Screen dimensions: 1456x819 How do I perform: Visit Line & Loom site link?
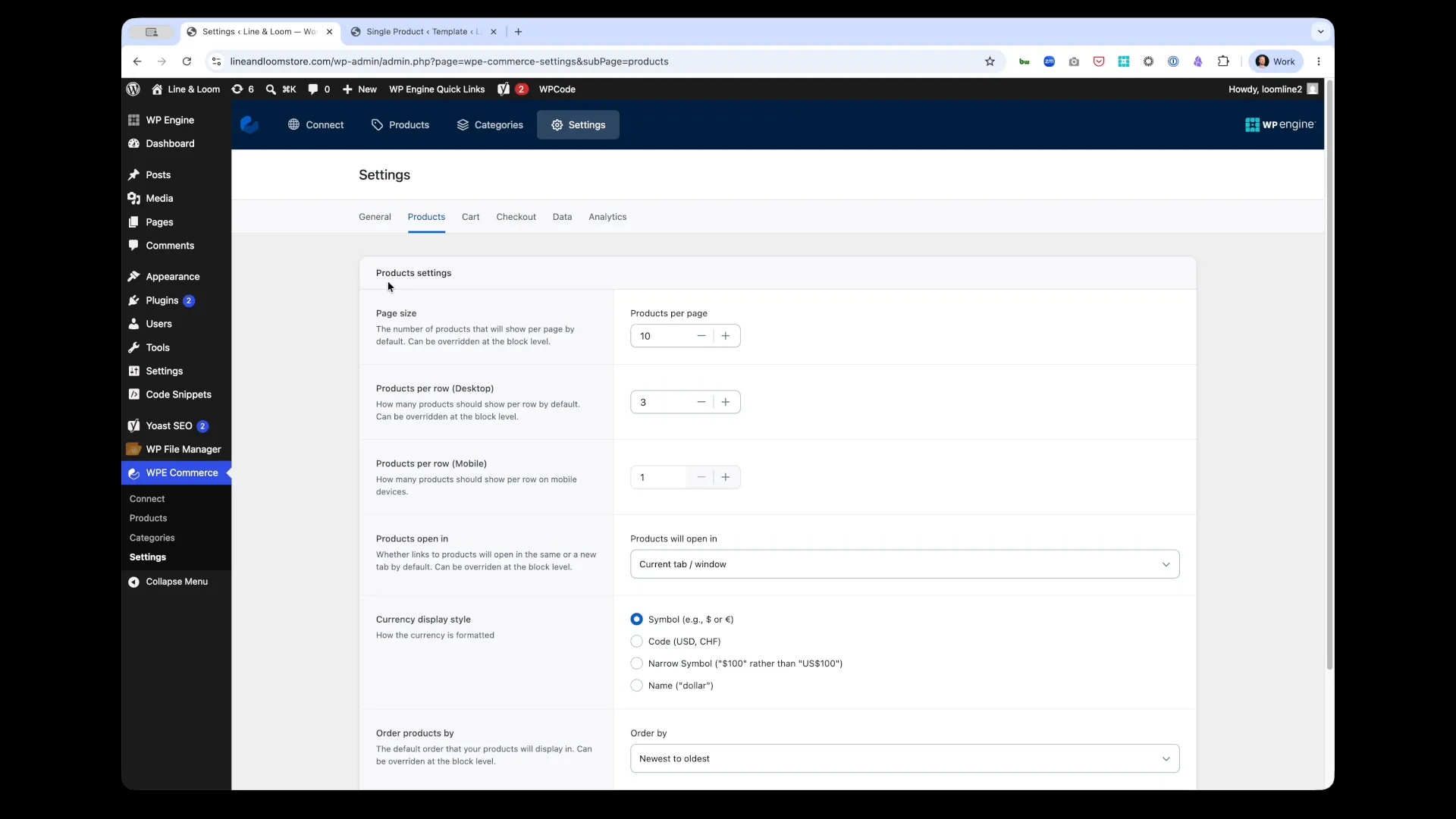186,89
